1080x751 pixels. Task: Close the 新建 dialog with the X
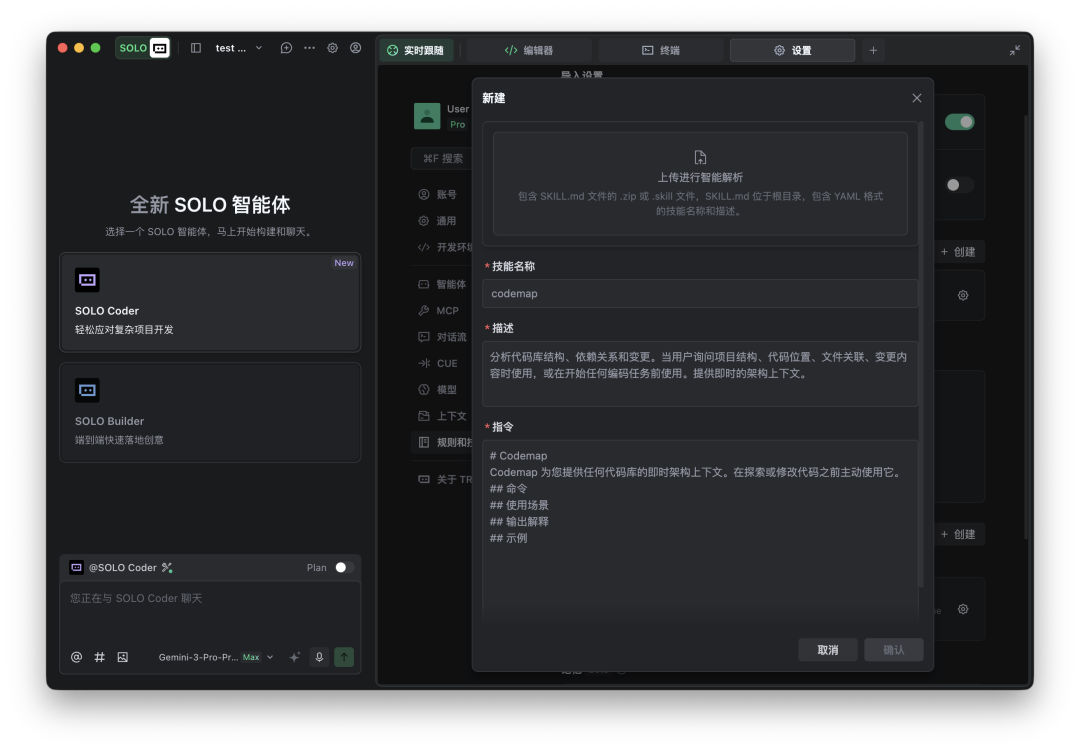(917, 98)
